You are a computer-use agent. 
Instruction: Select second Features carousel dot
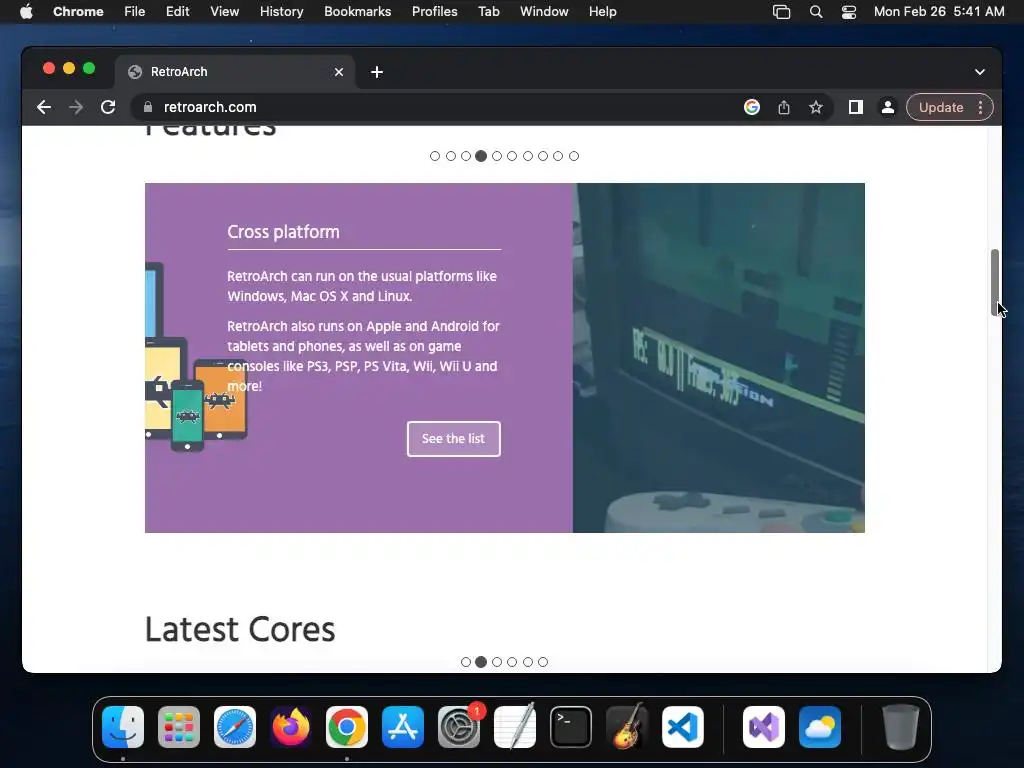451,156
